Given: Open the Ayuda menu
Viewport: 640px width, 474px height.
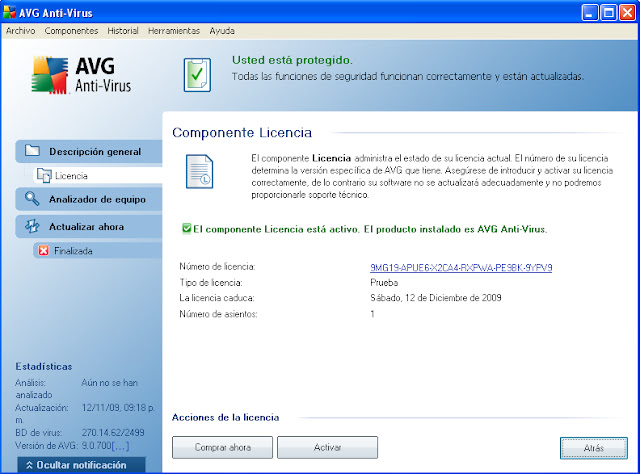Looking at the screenshot, I should 222,31.
